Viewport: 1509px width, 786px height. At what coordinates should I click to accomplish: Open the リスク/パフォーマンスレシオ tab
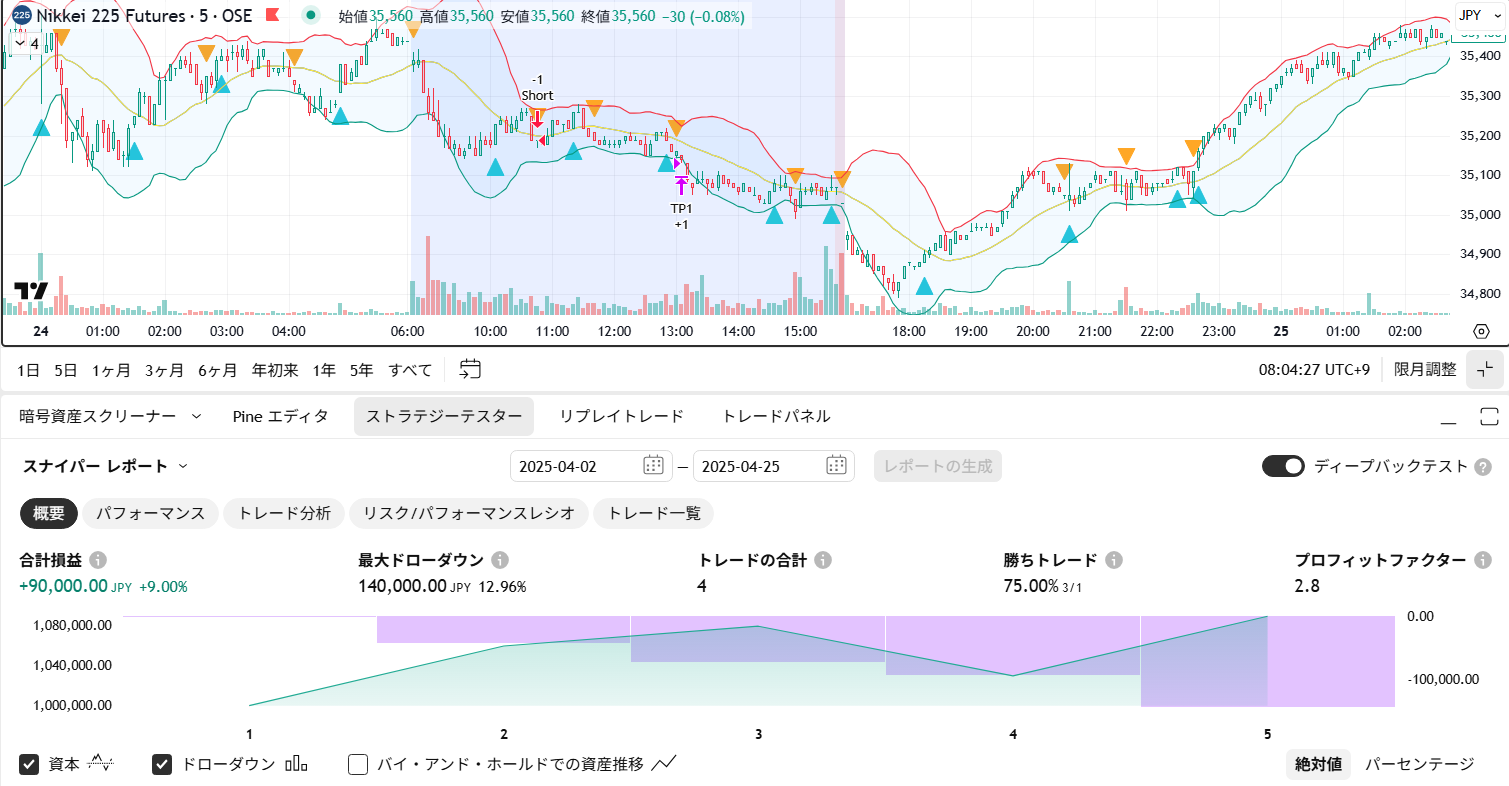pos(469,514)
